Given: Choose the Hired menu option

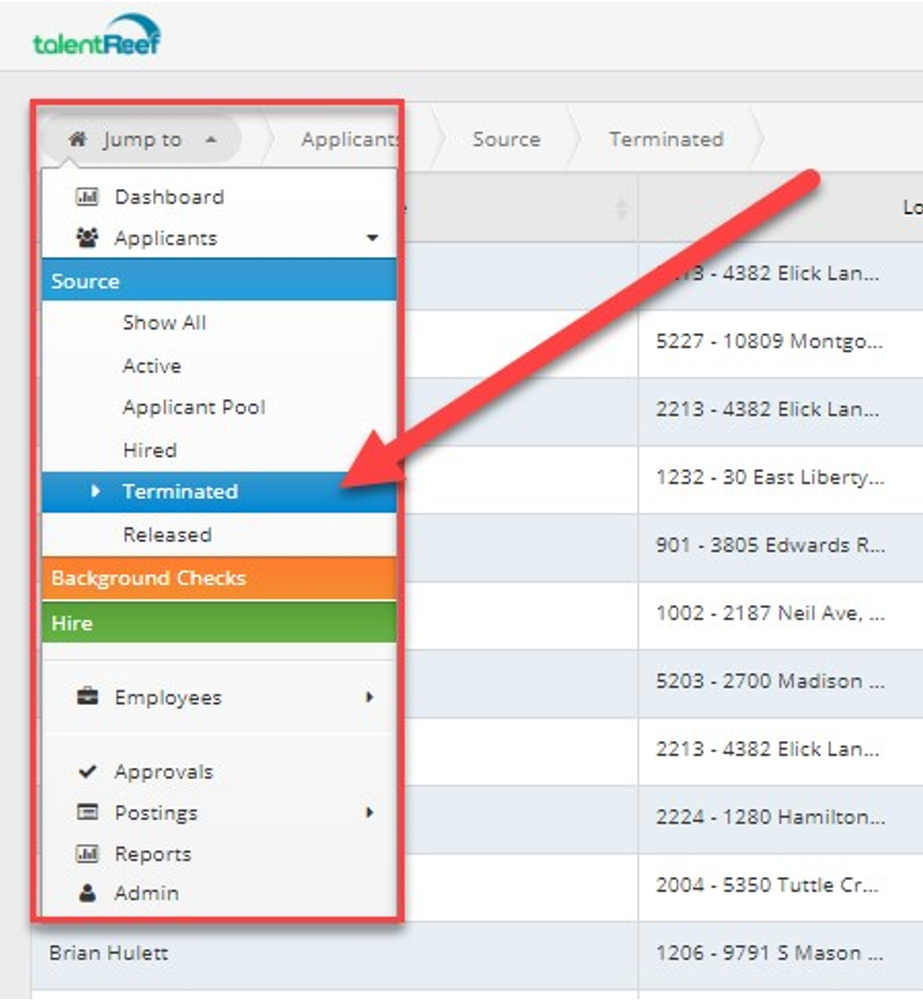Looking at the screenshot, I should (149, 450).
